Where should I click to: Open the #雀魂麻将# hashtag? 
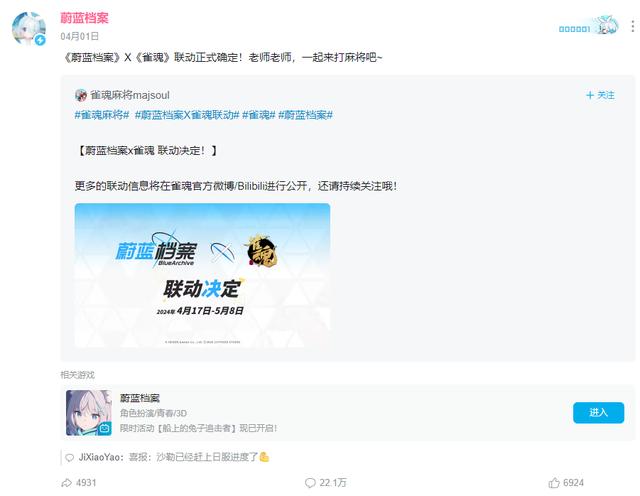point(102,115)
